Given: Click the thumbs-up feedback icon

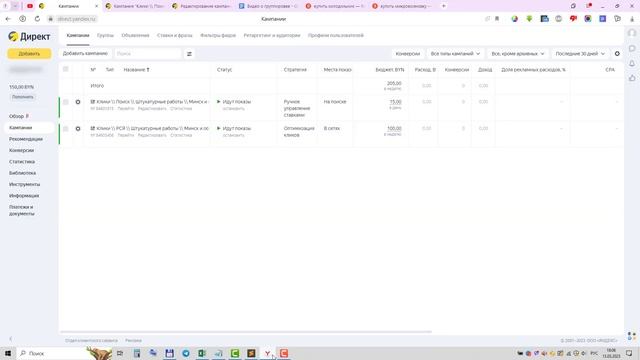Looking at the screenshot, I should coord(632,78).
